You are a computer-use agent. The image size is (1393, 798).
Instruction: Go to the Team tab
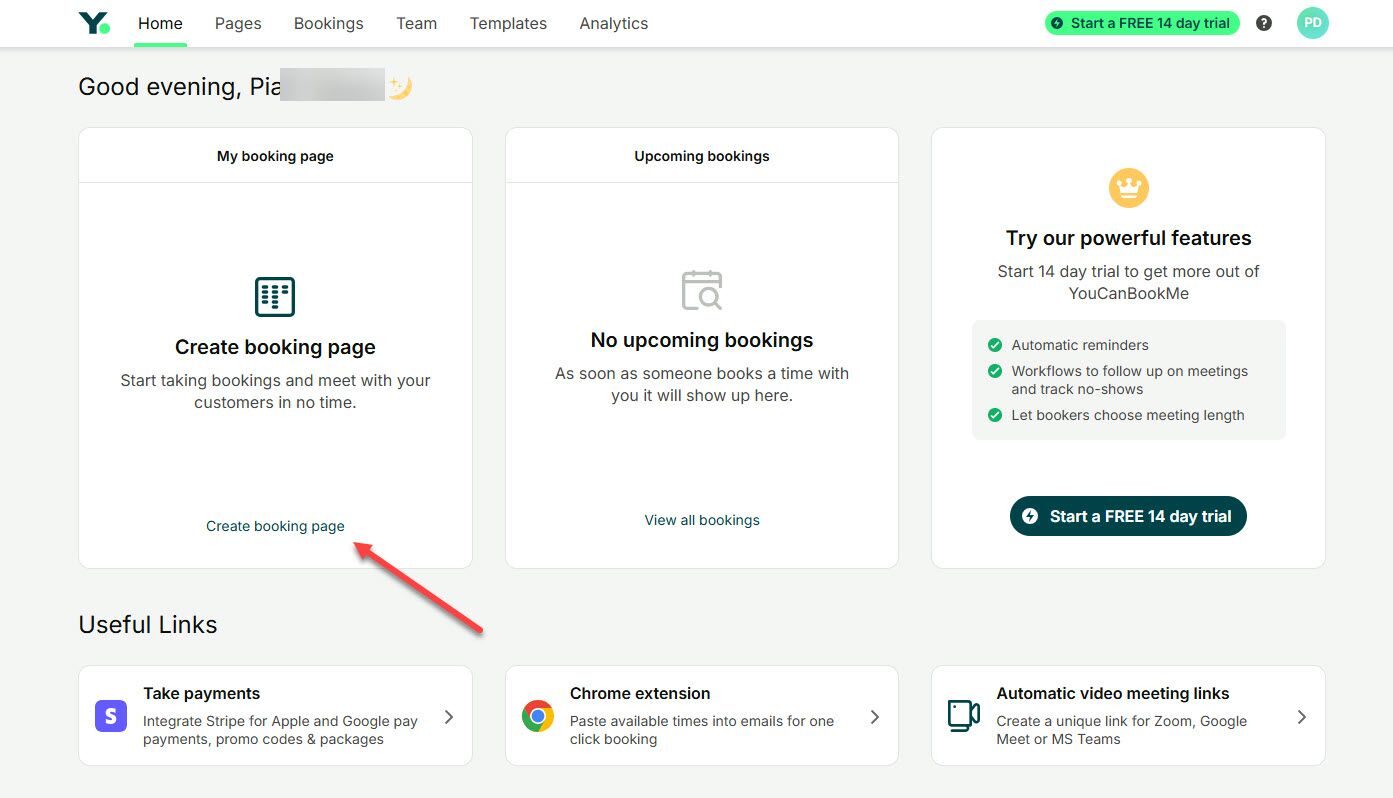pos(416,23)
